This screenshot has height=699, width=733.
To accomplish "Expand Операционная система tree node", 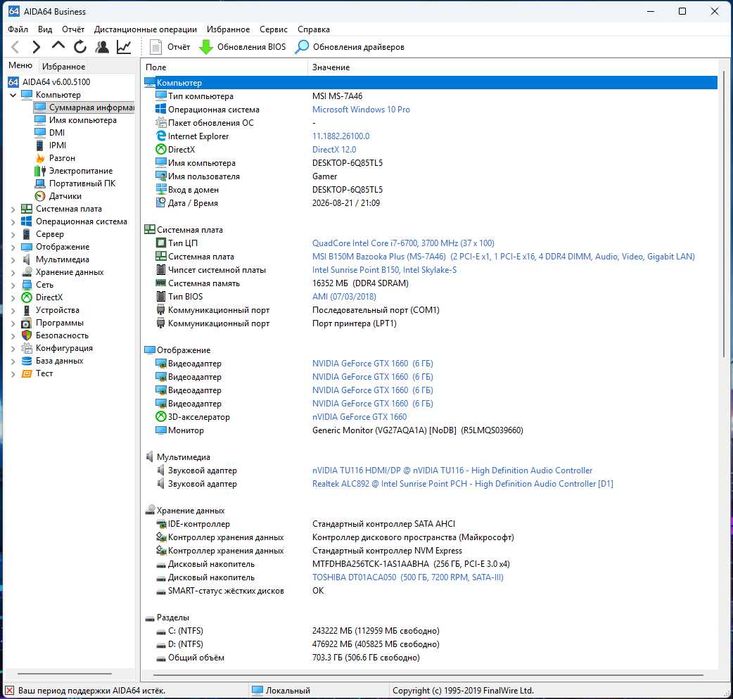I will [13, 222].
